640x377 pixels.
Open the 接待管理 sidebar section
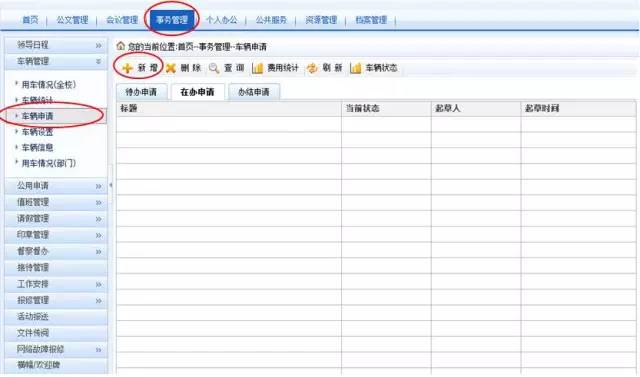tap(56, 268)
